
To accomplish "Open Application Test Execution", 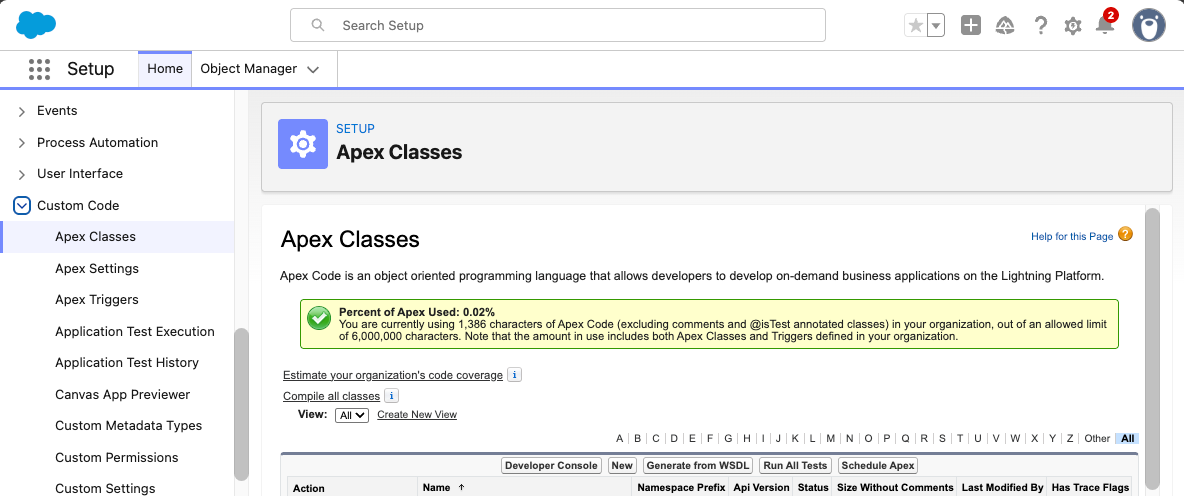I will [x=134, y=331].
